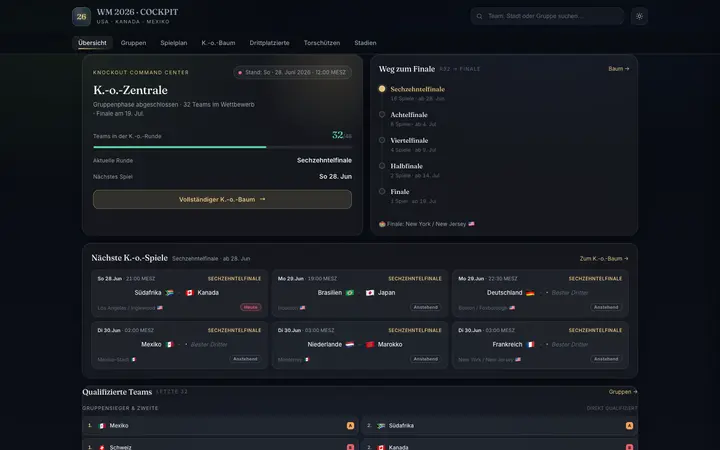Screen dimensions: 720x450
Task: Select the Achtelfinale stage marker
Action: coord(382,114)
